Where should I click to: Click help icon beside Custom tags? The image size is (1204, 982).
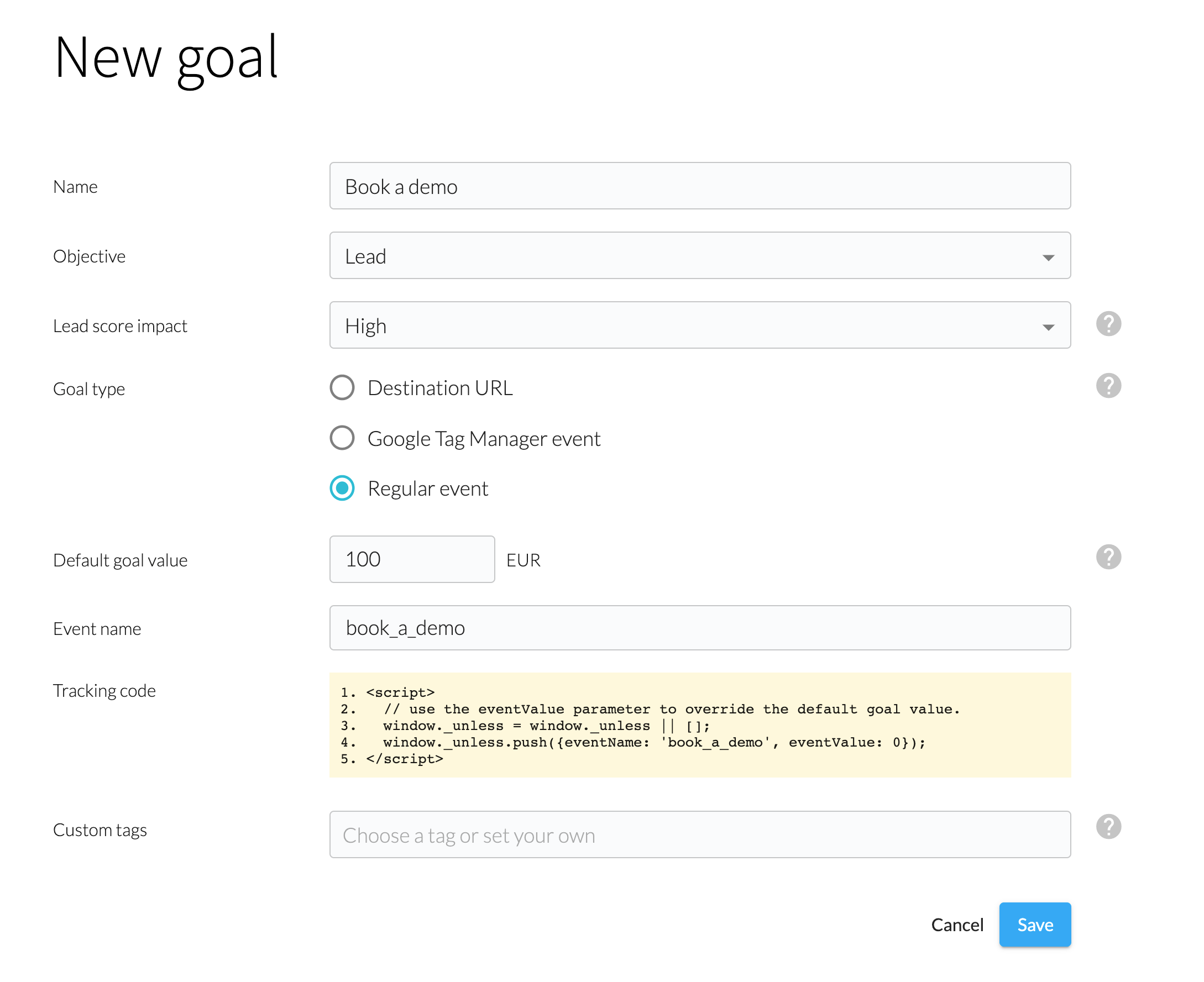[x=1108, y=827]
